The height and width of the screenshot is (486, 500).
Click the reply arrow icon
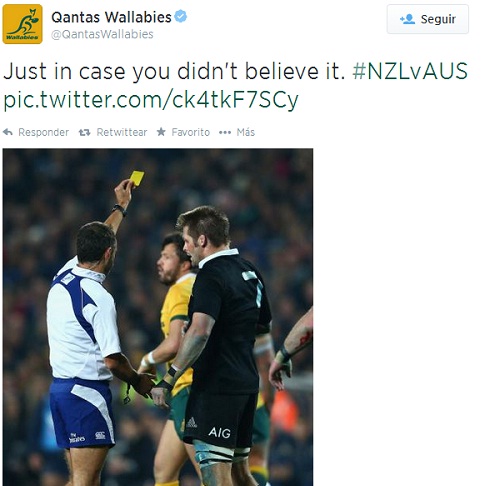pos(8,132)
